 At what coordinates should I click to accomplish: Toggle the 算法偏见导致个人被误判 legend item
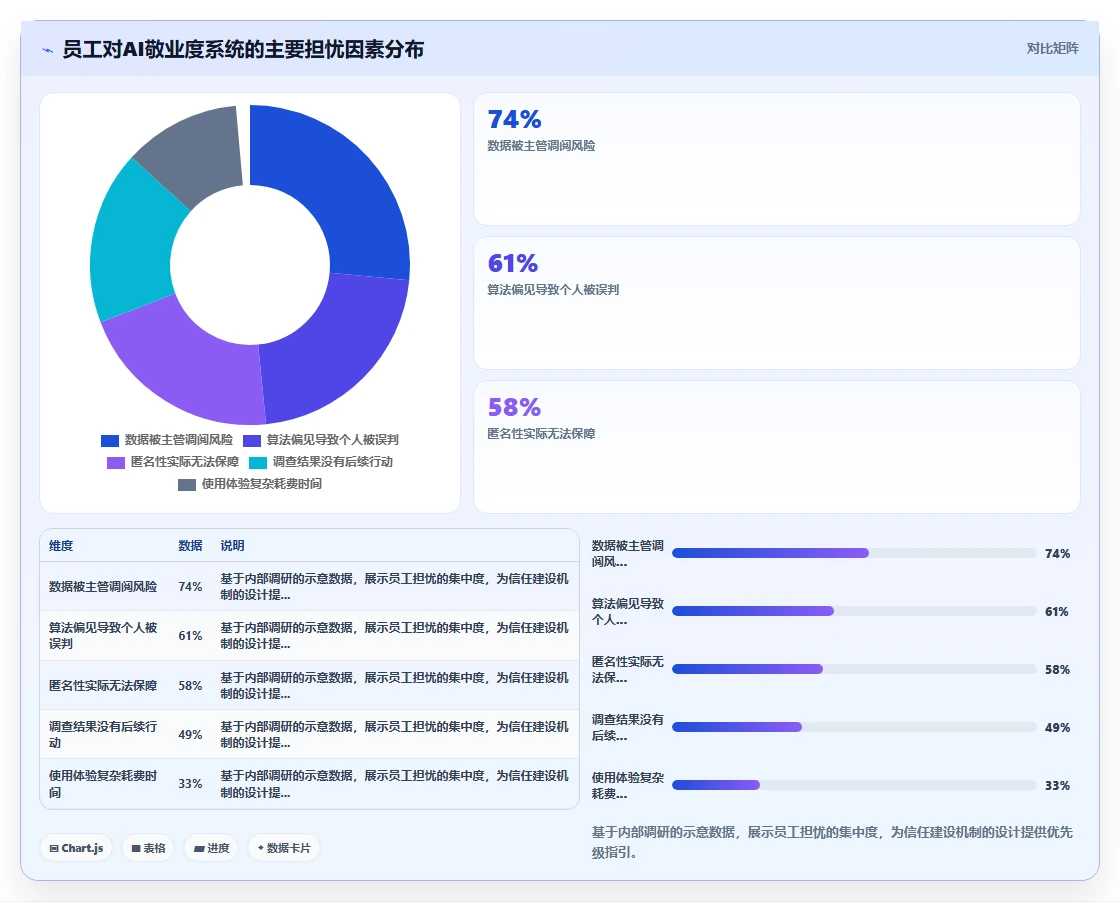321,440
